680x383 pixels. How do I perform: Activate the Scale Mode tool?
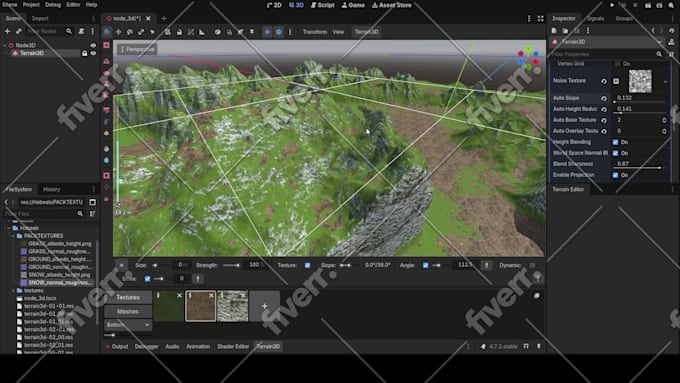(141, 32)
